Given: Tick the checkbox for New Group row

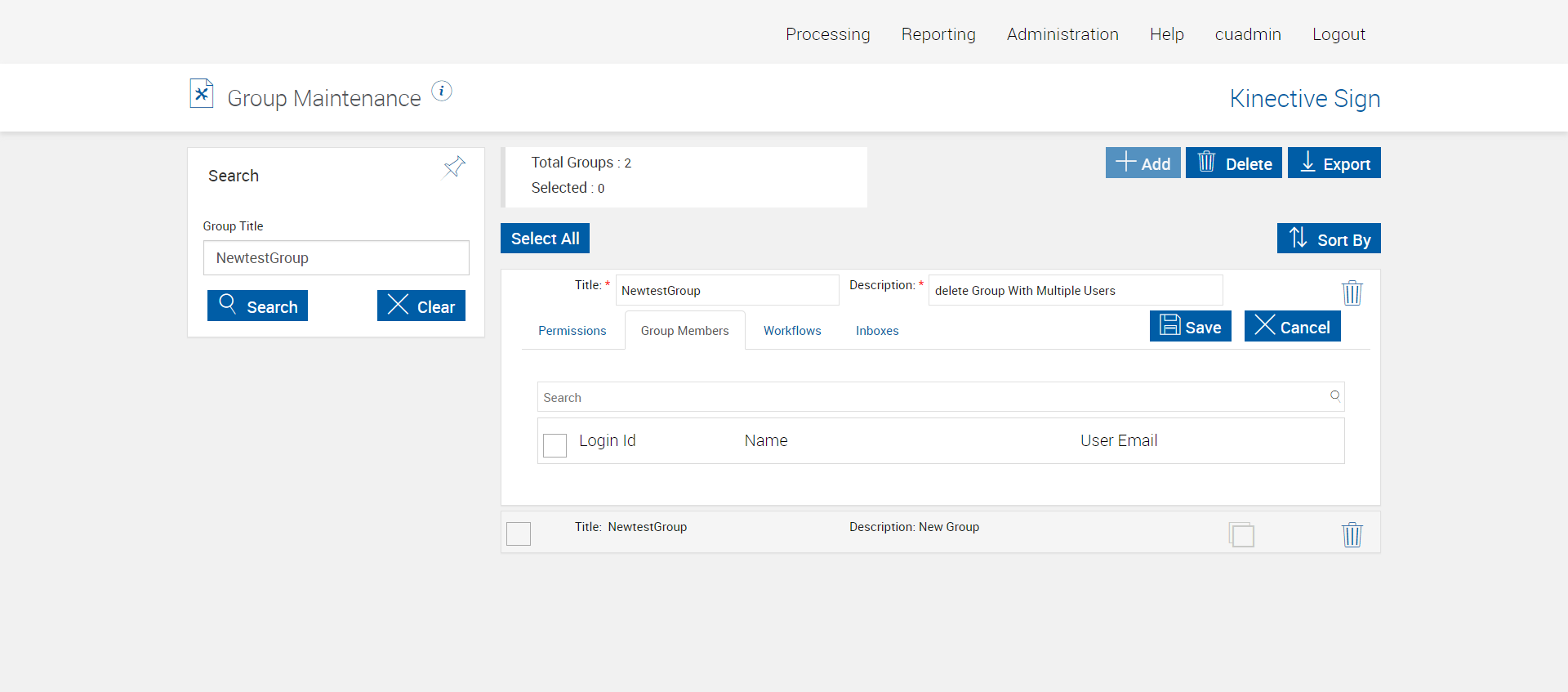Looking at the screenshot, I should [519, 534].
